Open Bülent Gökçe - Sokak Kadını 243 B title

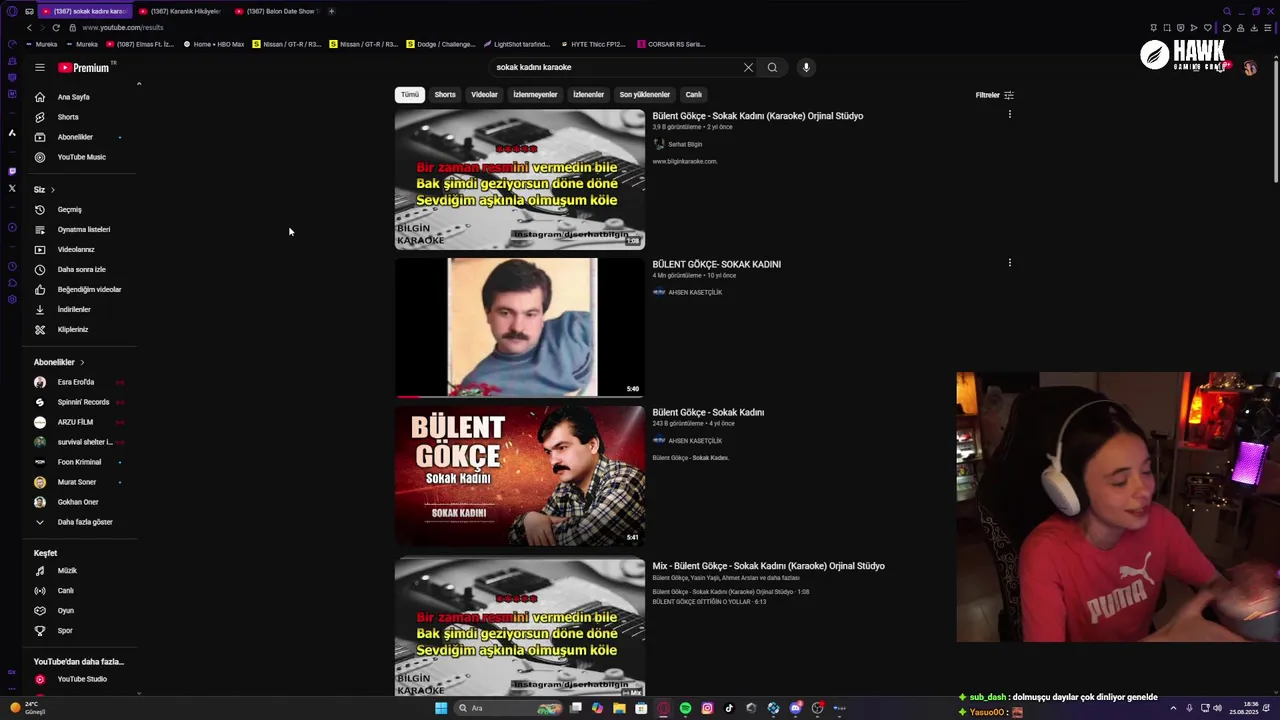tap(708, 412)
